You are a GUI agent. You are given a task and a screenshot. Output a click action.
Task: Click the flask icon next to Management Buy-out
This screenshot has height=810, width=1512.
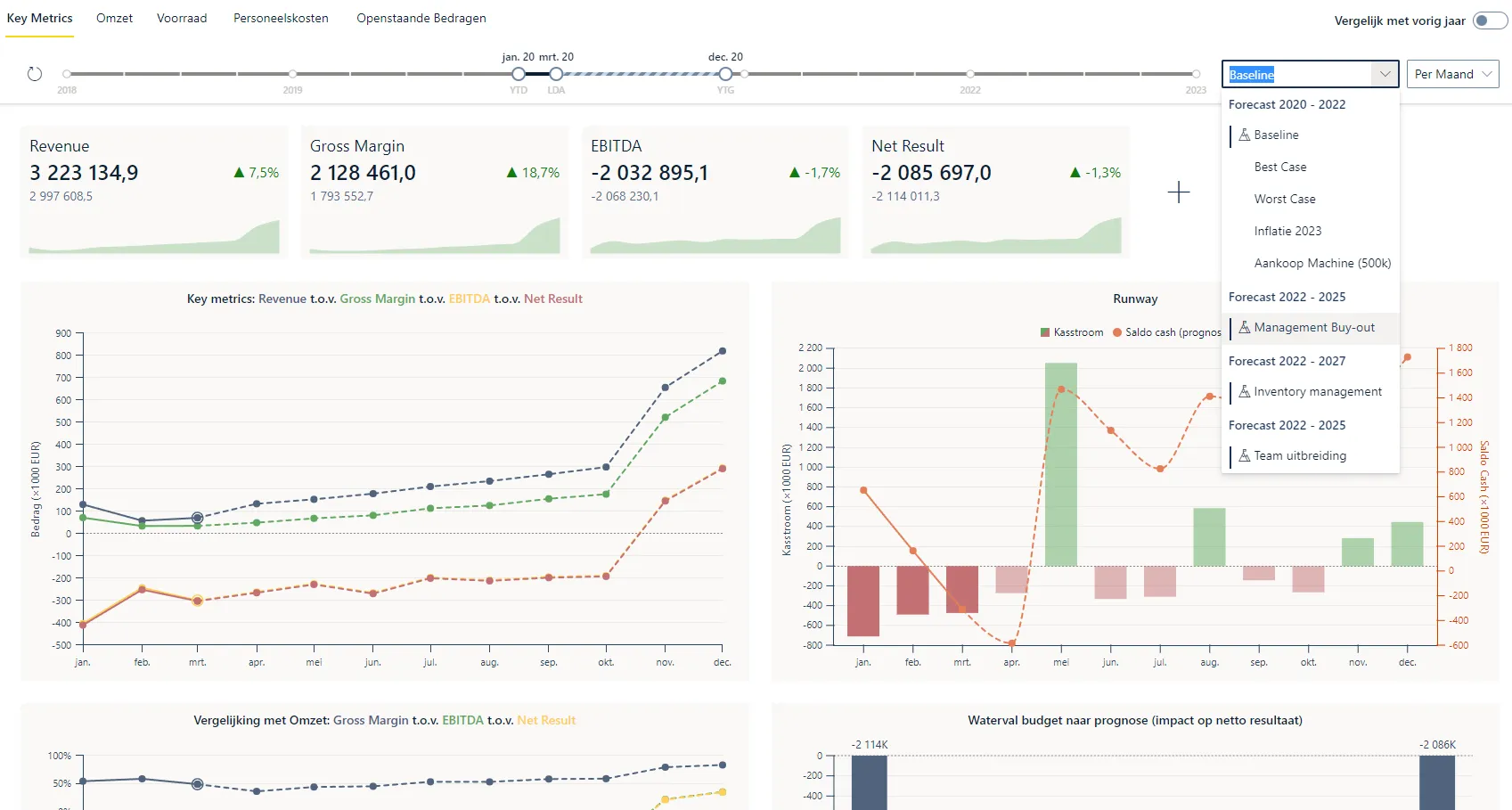pyautogui.click(x=1244, y=328)
